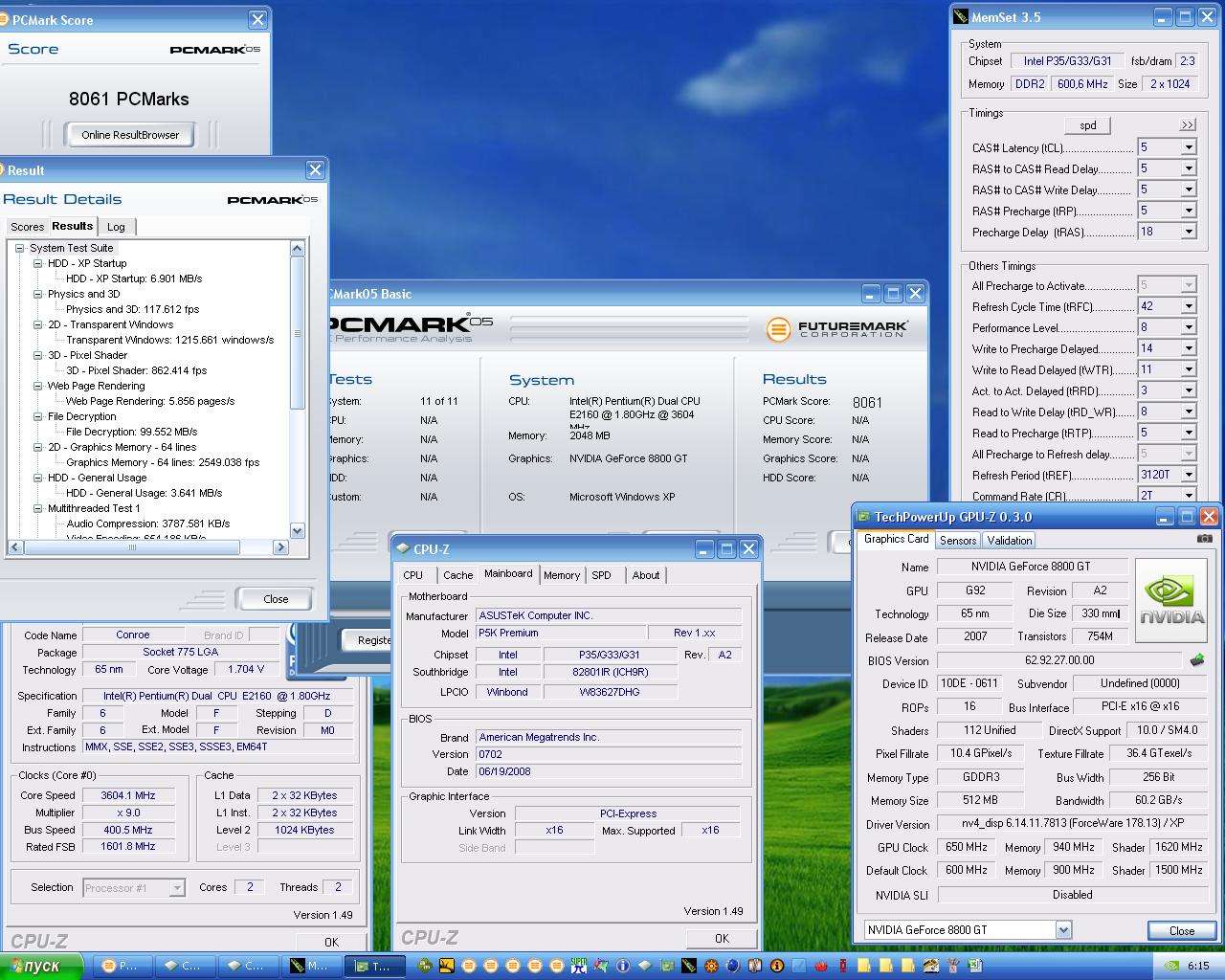This screenshot has height=980, width=1225.
Task: Switch to the GPU-Z taskbar button 'T...'
Action: (x=372, y=966)
